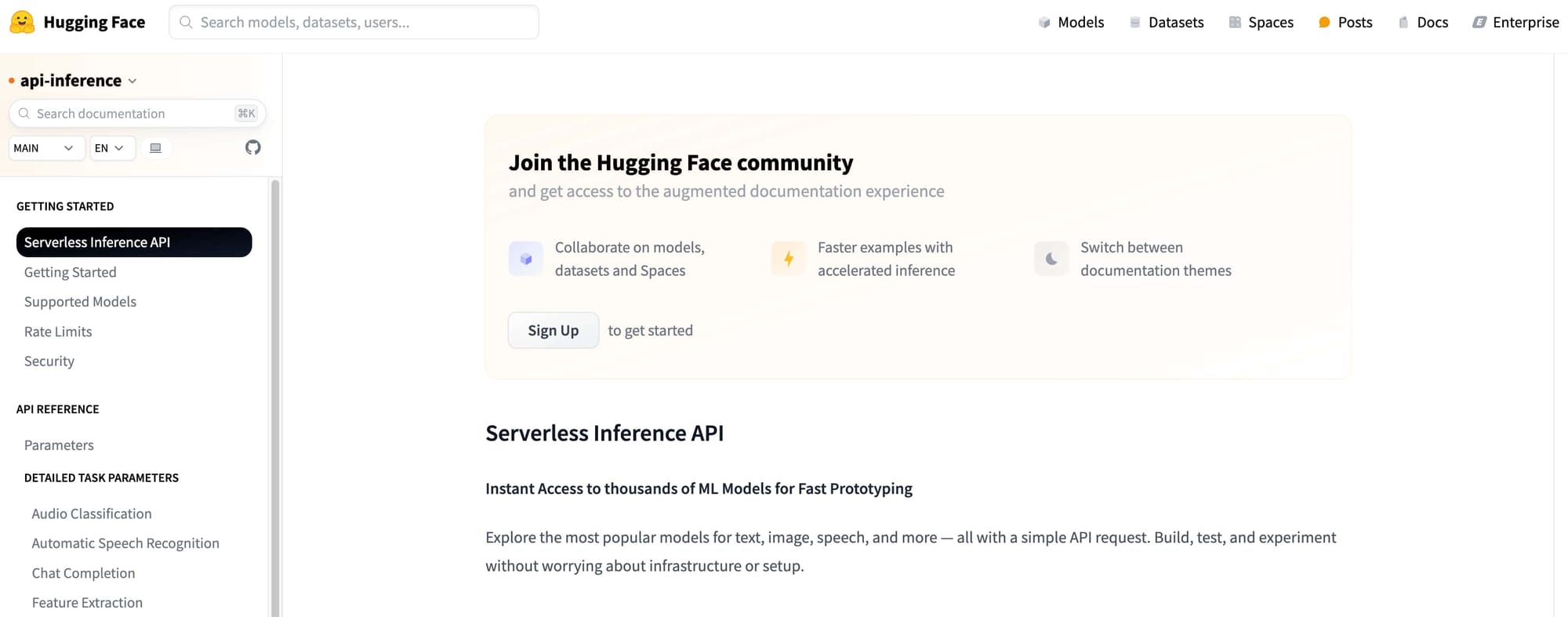
Task: Click the Serverless Inference API page heading
Action: click(604, 433)
